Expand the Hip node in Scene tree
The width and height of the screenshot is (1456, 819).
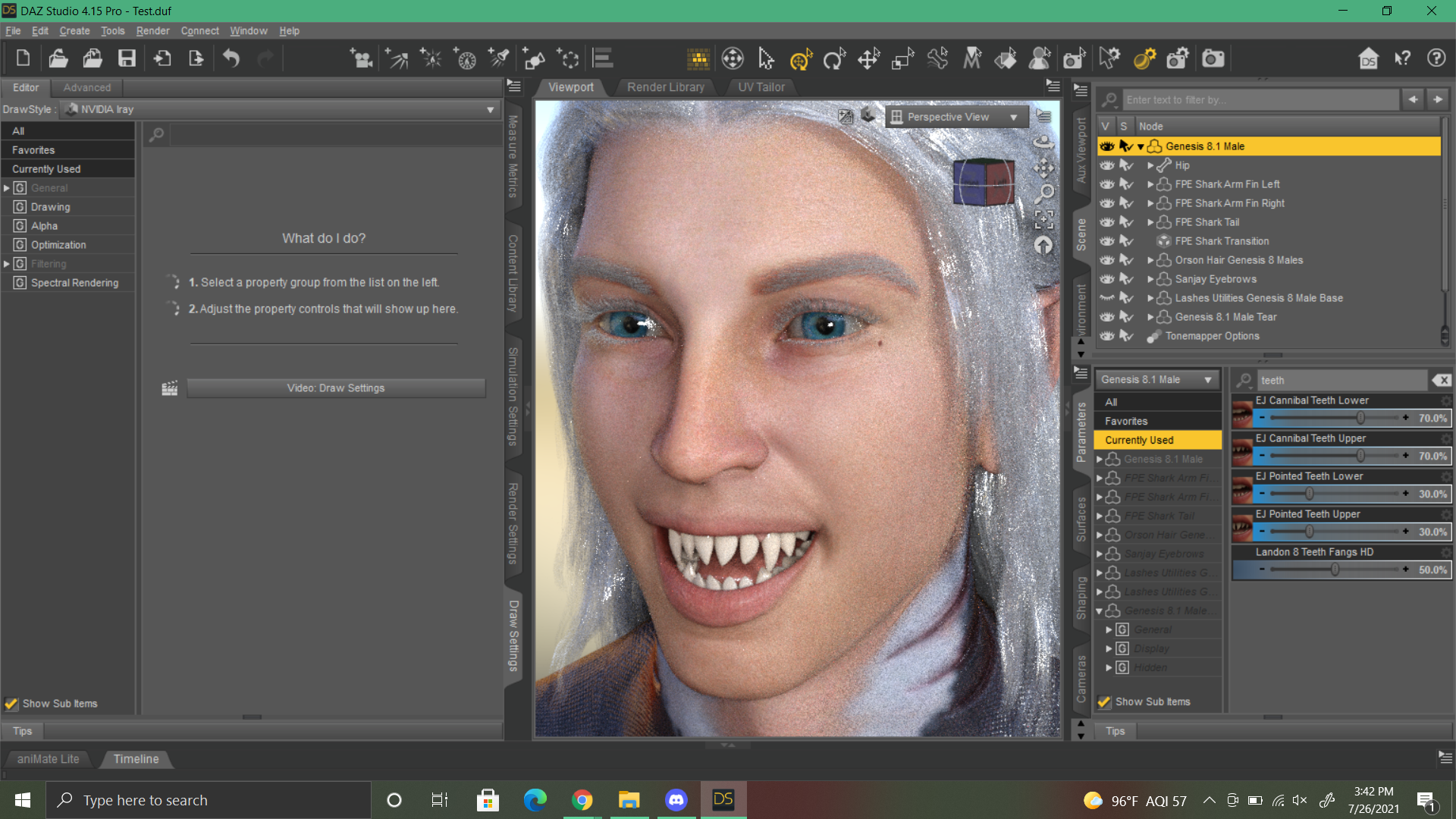click(x=1150, y=165)
